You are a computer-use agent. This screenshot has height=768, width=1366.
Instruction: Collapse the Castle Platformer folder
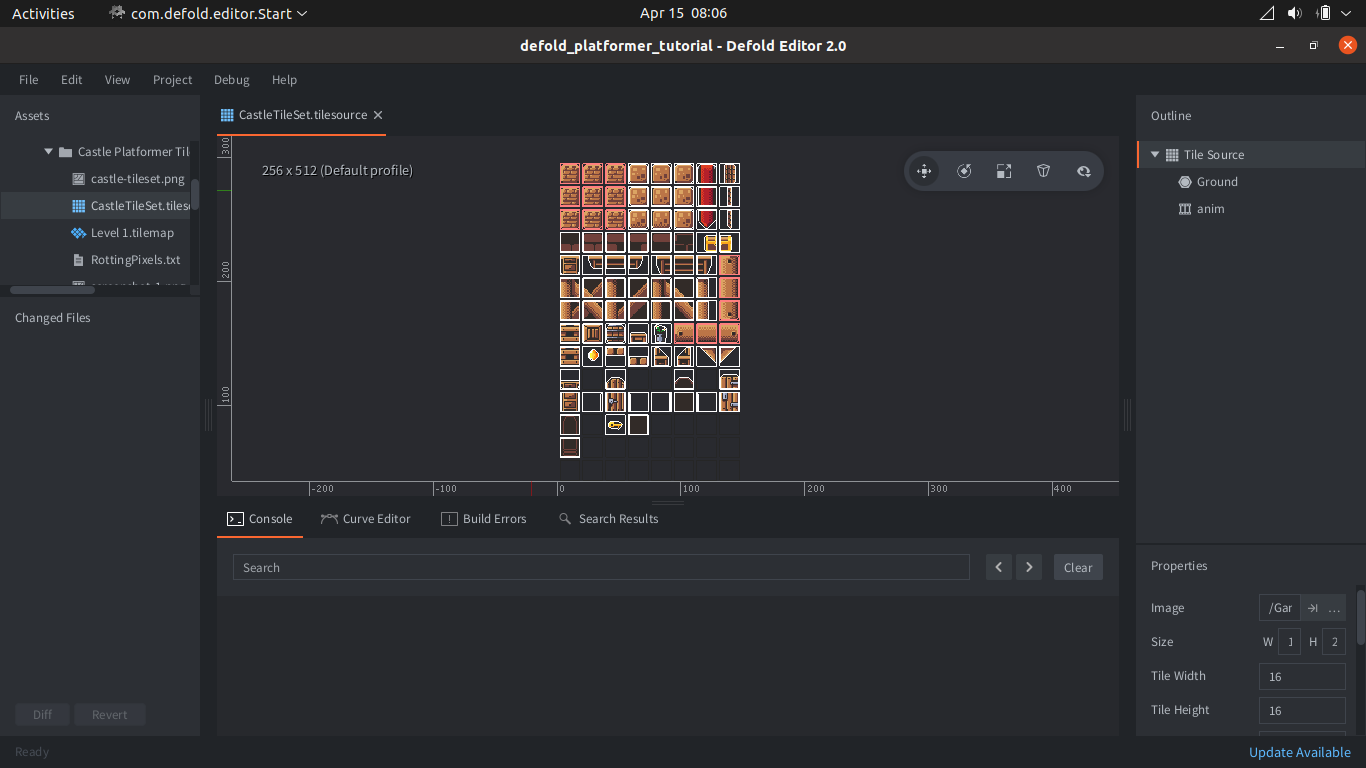[x=48, y=152]
